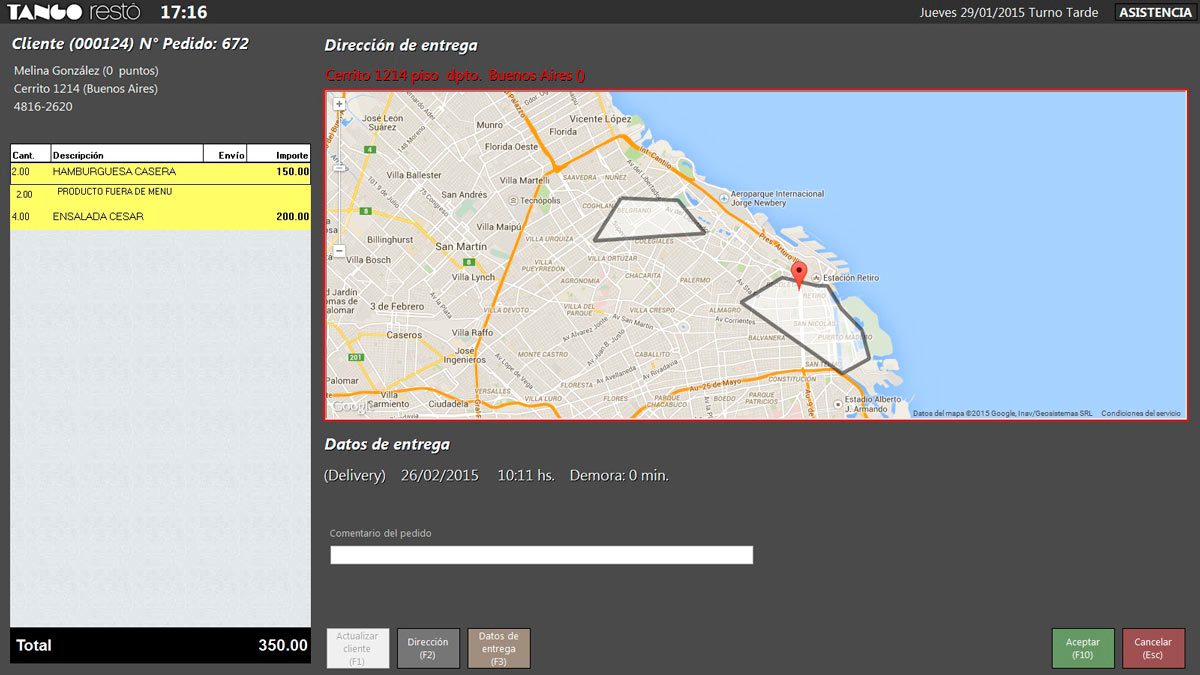Open the ASISTENCIA help button
Viewport: 1200px width, 675px height.
pyautogui.click(x=1153, y=12)
